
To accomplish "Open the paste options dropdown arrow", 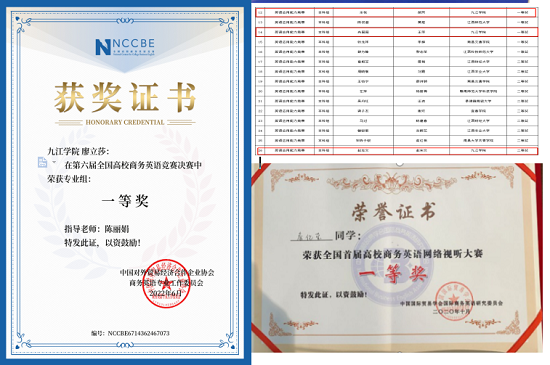I will coord(54,162).
